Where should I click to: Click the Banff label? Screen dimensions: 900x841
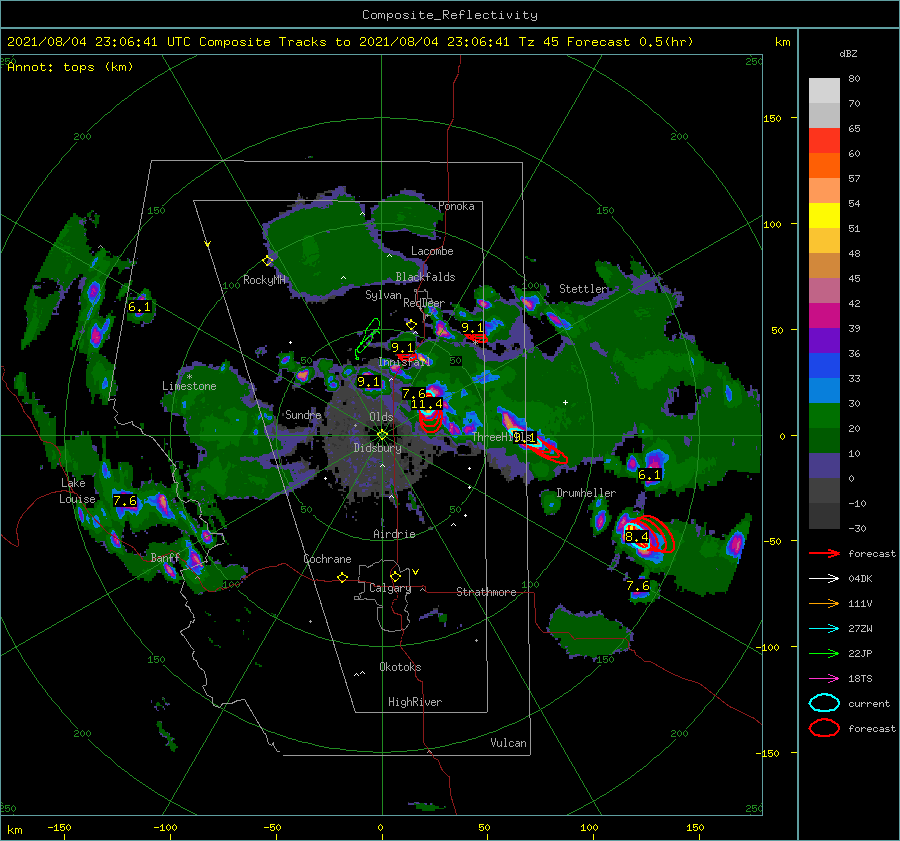[165, 558]
